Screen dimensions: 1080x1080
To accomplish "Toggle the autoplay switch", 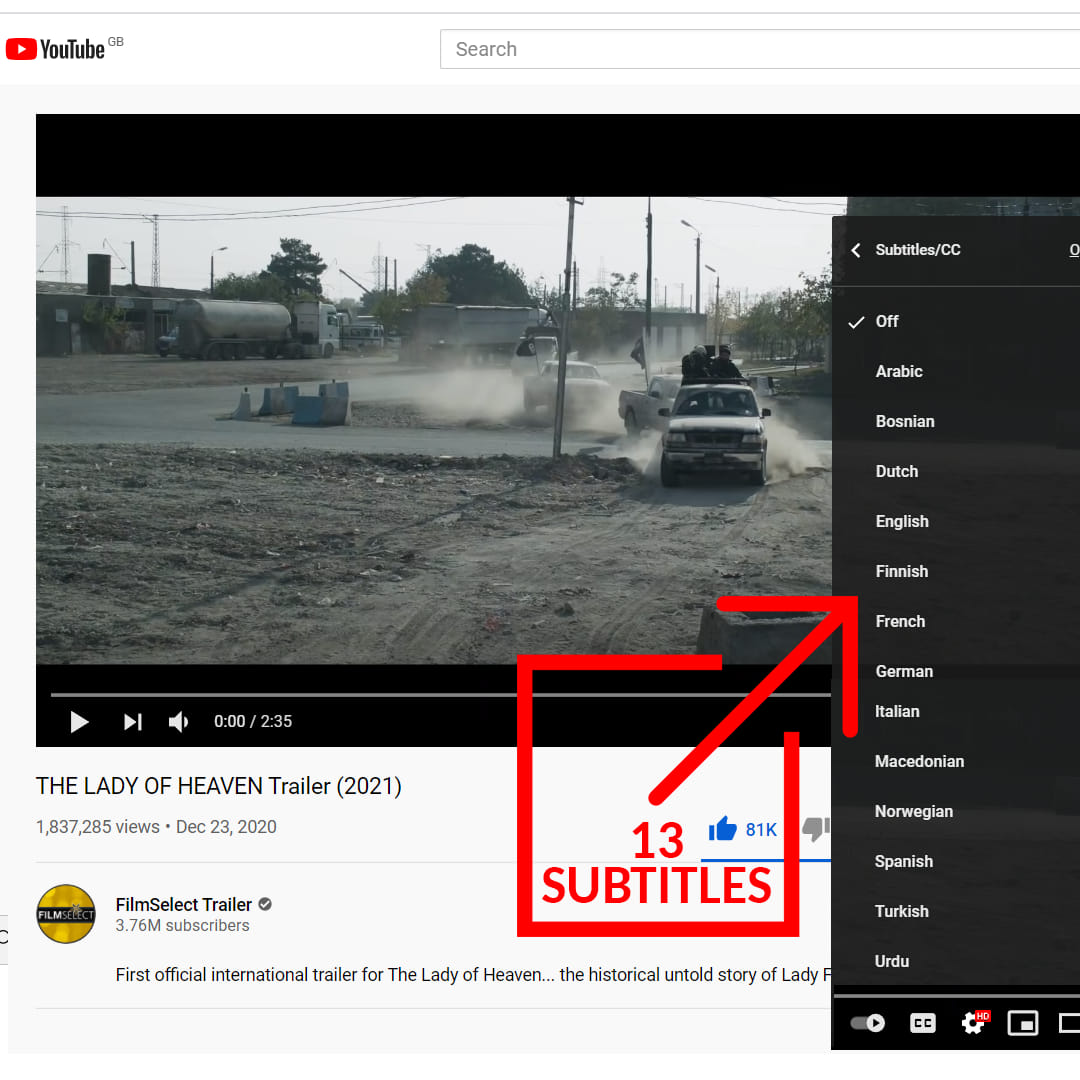I will tap(868, 1023).
